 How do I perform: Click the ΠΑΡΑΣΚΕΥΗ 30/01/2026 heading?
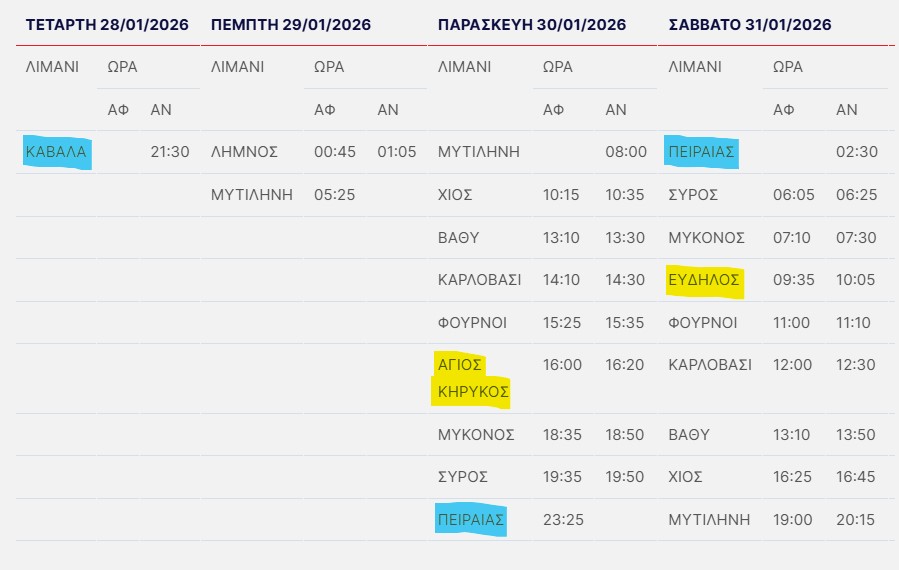click(532, 24)
